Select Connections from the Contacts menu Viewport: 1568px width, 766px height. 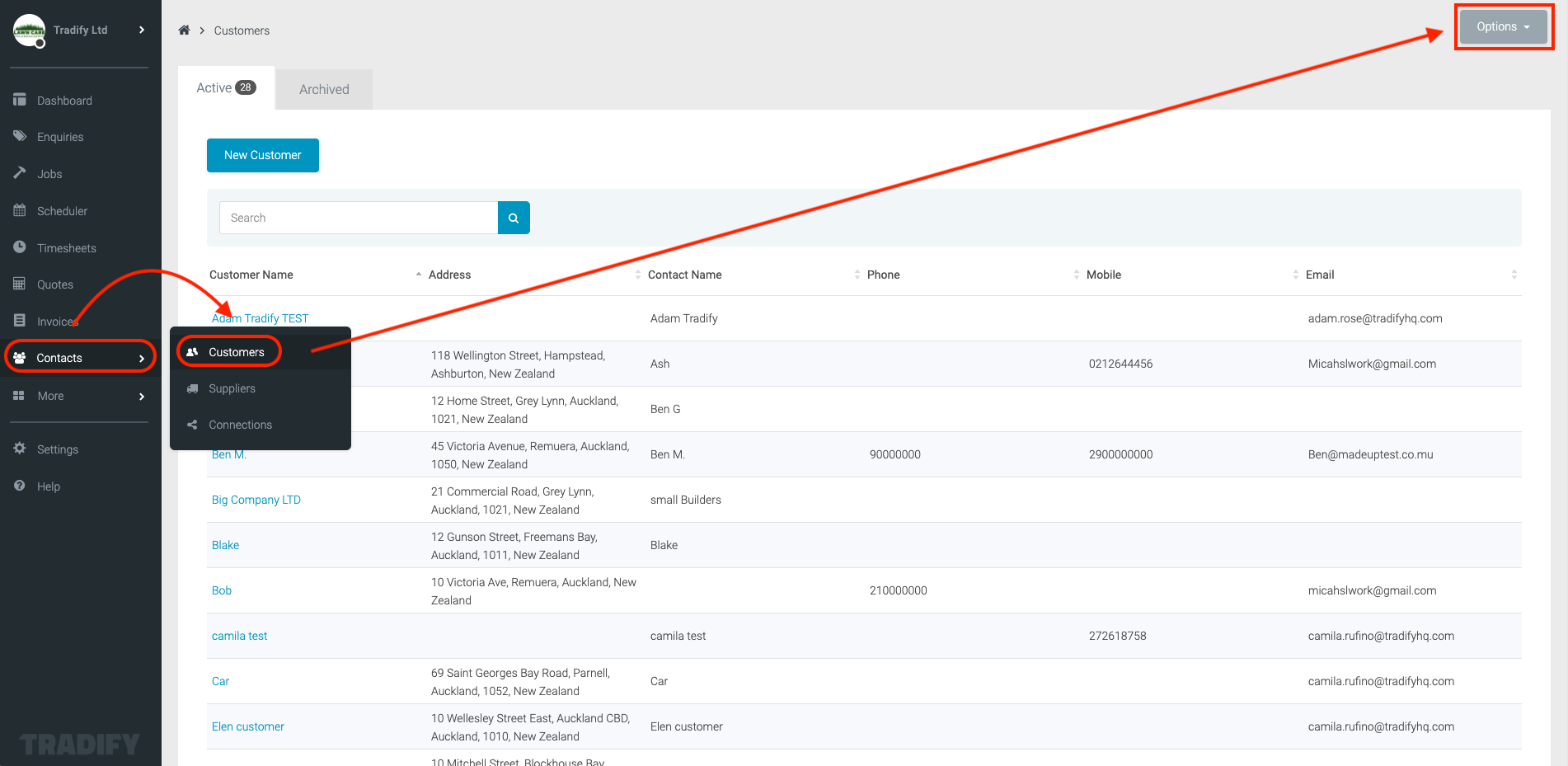(239, 425)
